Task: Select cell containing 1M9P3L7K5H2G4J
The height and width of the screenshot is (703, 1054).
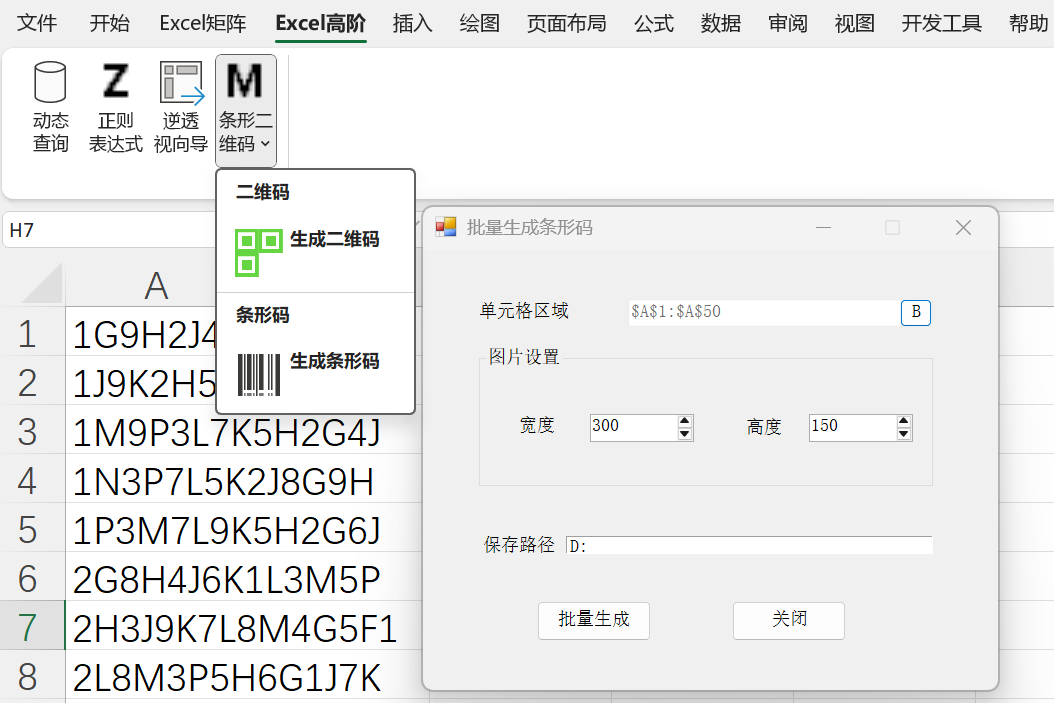Action: (x=244, y=432)
